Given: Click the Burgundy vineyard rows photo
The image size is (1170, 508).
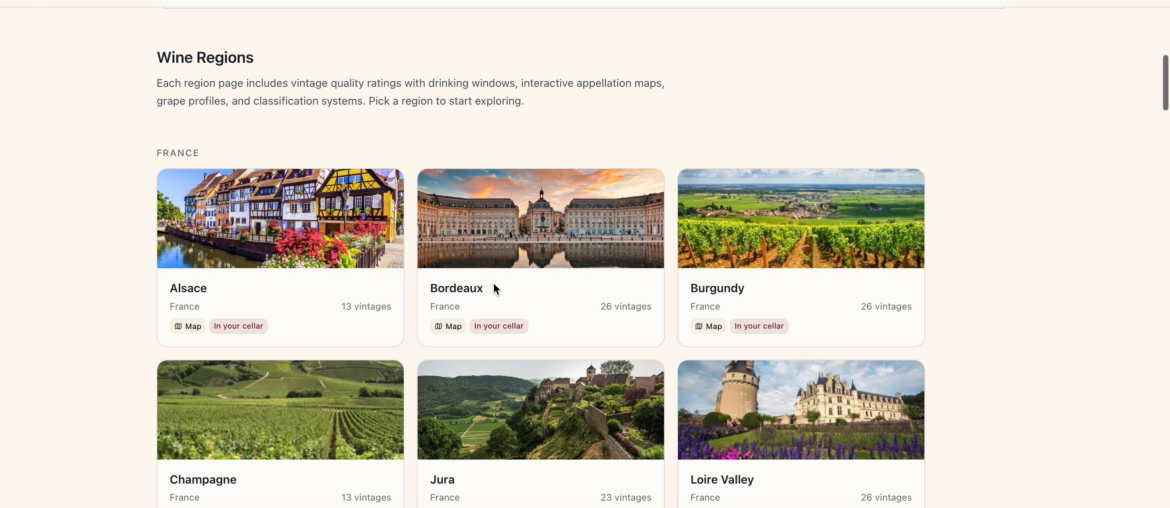Looking at the screenshot, I should point(801,218).
